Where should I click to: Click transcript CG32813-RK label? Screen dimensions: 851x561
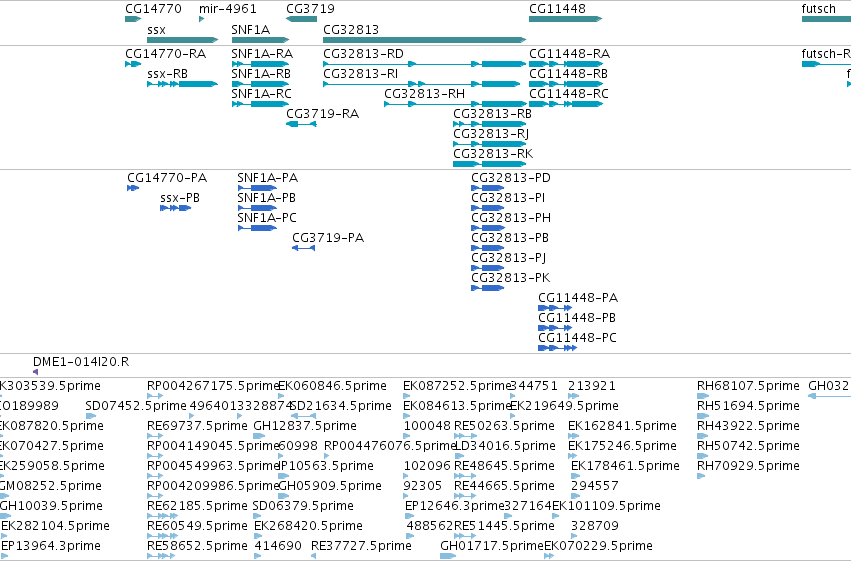(493, 154)
